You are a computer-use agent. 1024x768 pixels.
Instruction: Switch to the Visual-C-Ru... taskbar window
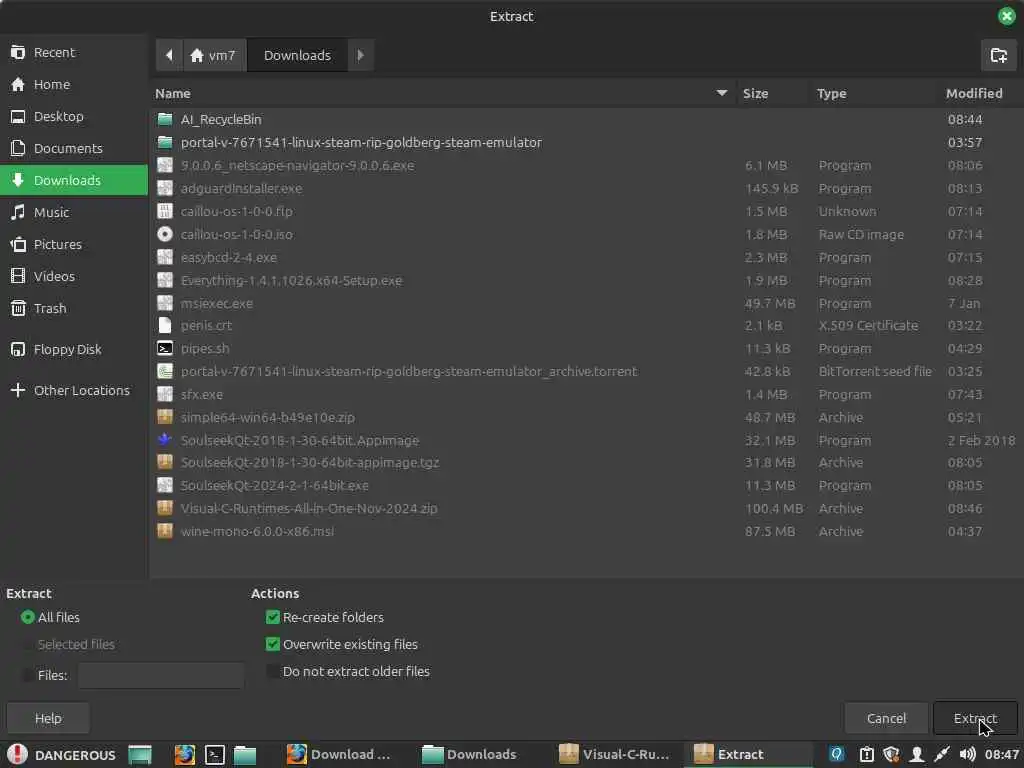pos(616,755)
